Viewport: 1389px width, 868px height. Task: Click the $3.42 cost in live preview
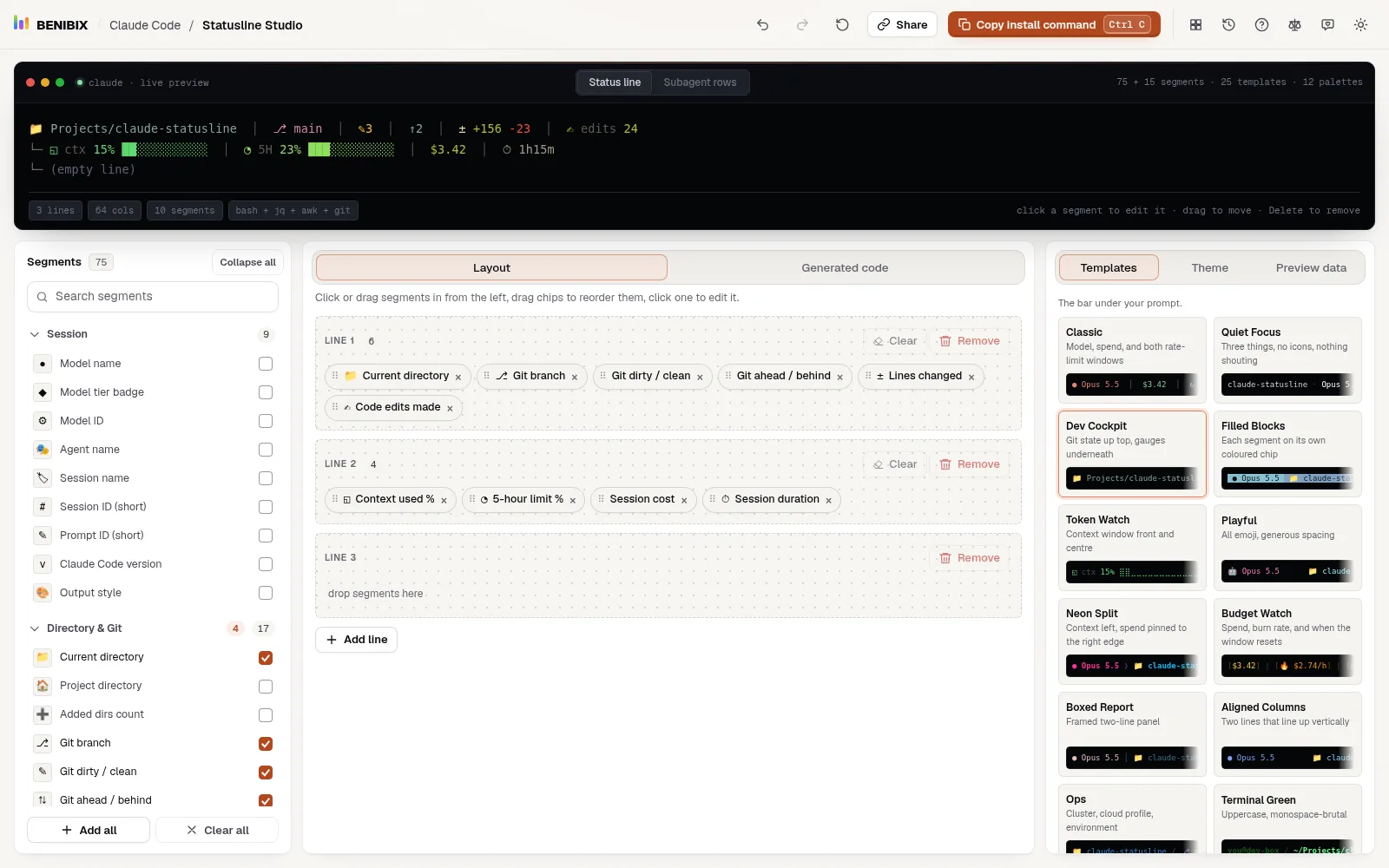point(448,149)
